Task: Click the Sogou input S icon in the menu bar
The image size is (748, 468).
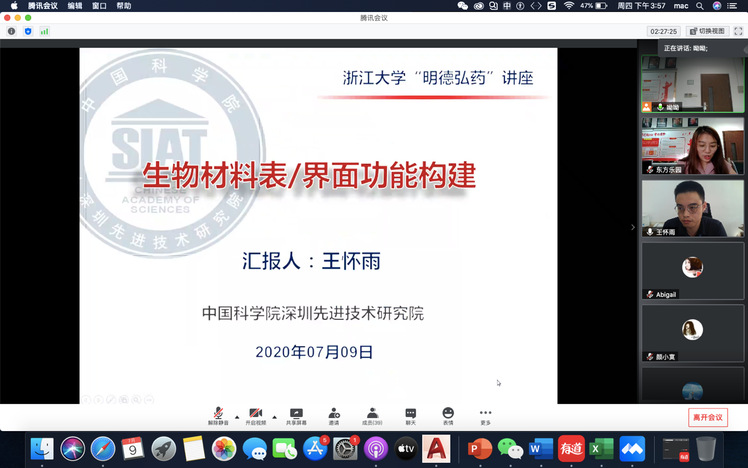Action: tap(551, 6)
